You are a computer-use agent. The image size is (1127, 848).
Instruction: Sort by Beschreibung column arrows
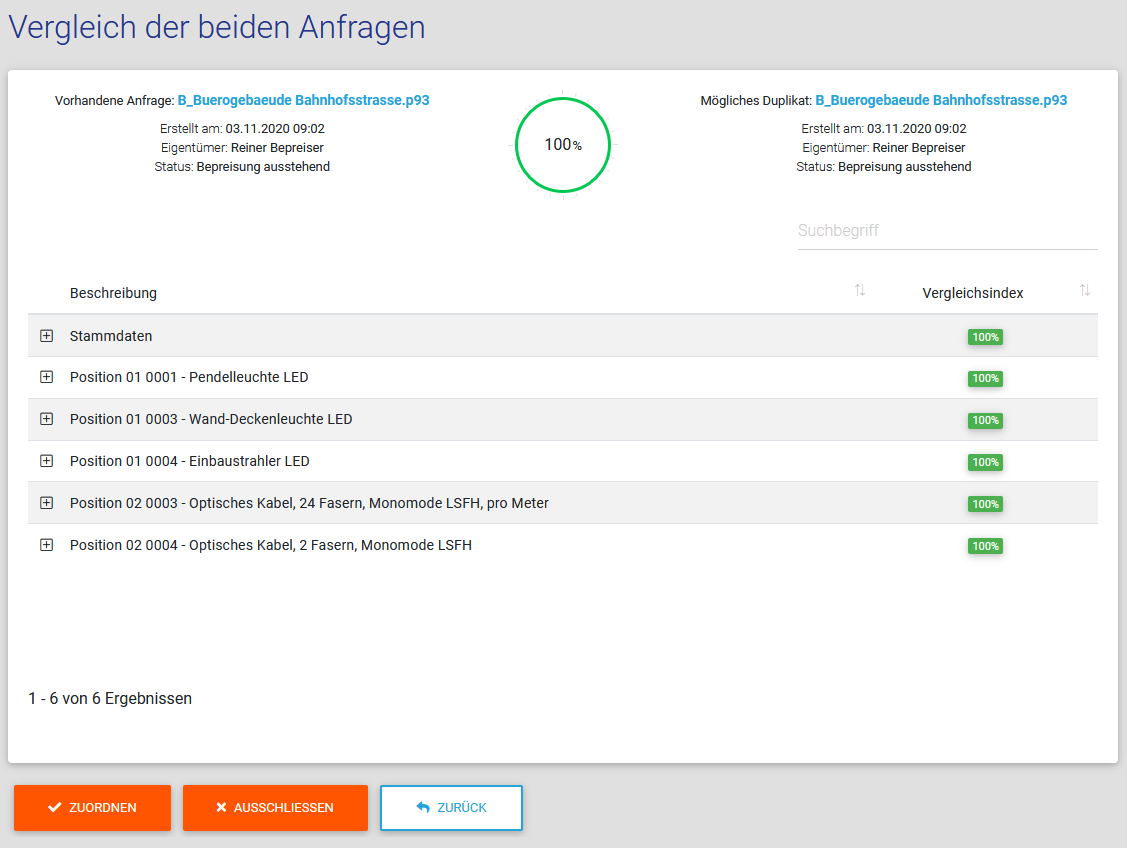coord(860,291)
